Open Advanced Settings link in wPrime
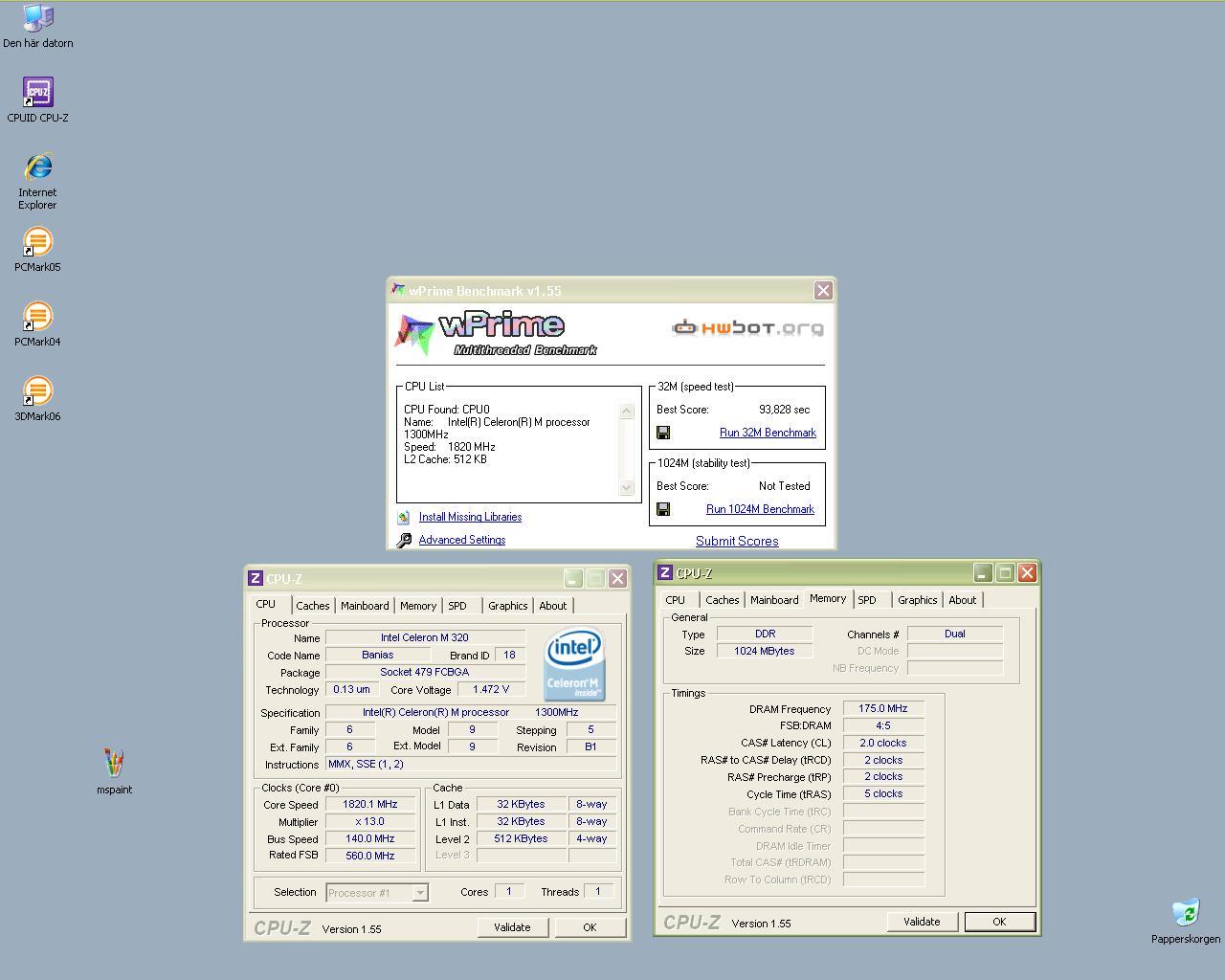Screen dimensions: 1225x980 pyautogui.click(x=461, y=540)
